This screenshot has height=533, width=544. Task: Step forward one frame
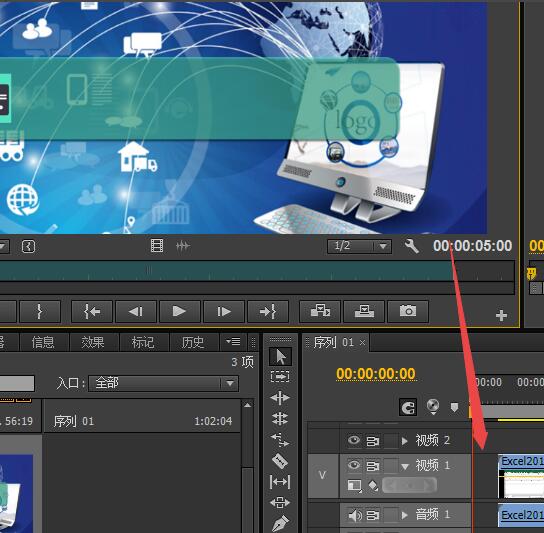224,311
